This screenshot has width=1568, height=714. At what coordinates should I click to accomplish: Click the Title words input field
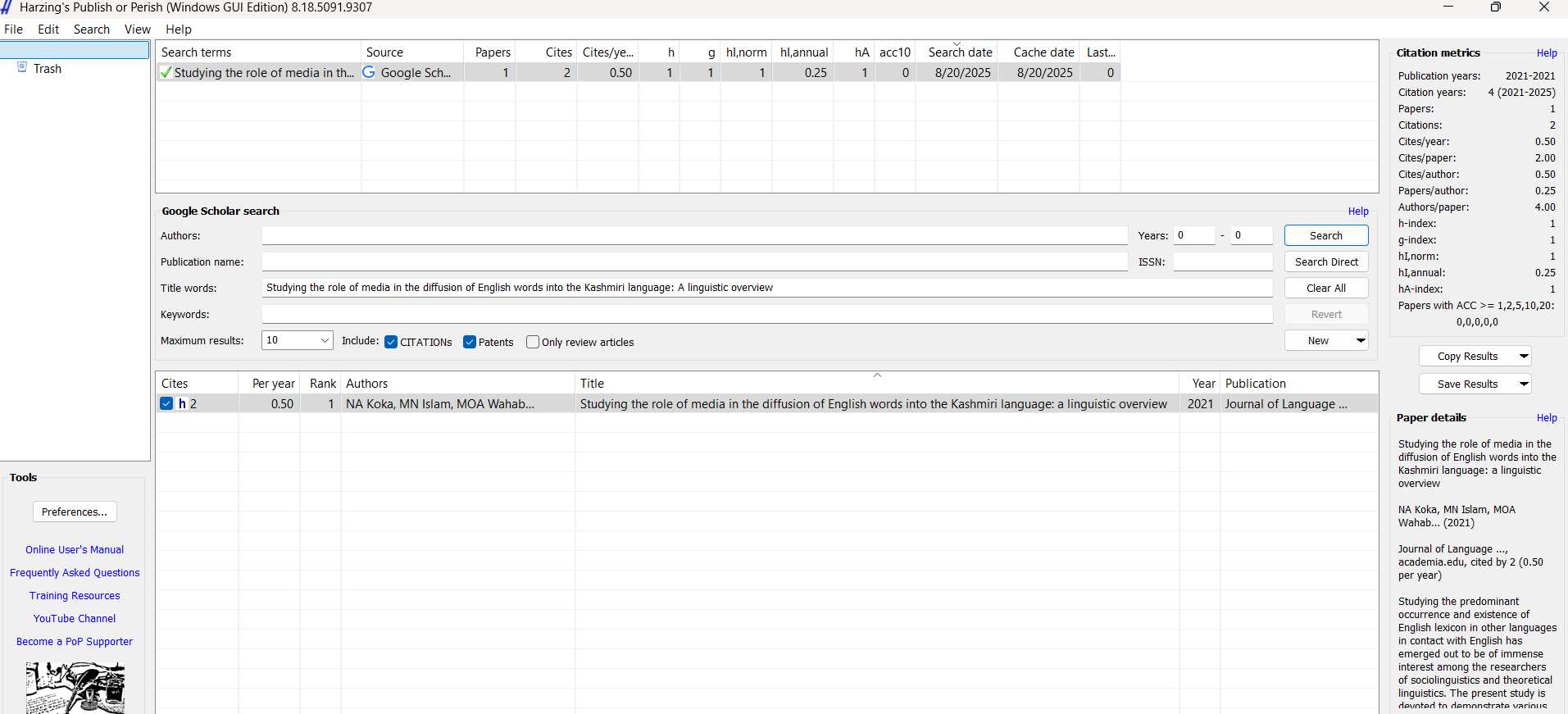pyautogui.click(x=766, y=288)
